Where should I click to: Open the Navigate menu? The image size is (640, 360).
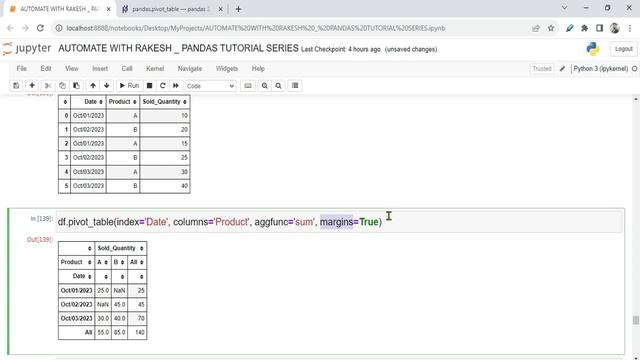pos(190,69)
